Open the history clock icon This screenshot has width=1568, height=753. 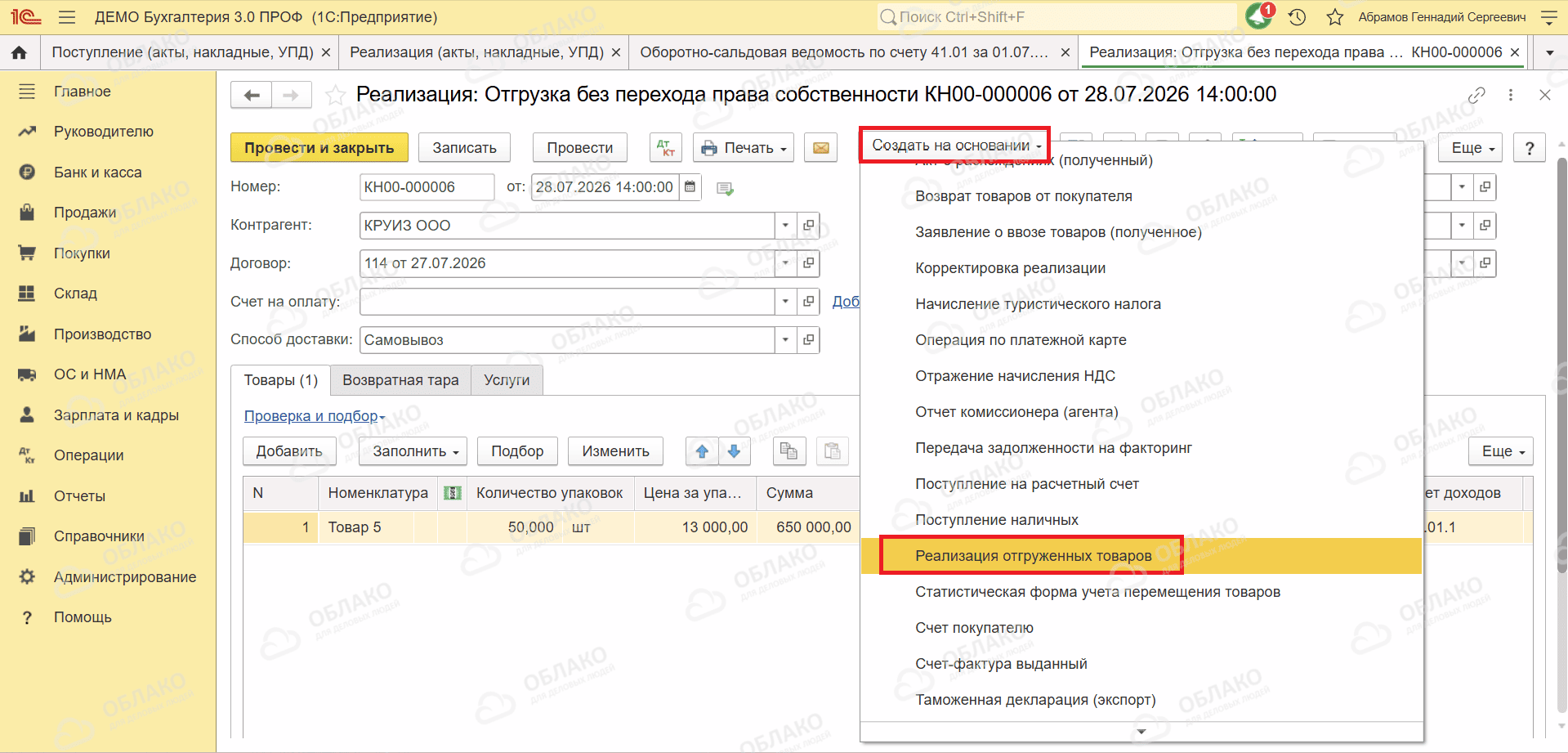pos(1297,17)
